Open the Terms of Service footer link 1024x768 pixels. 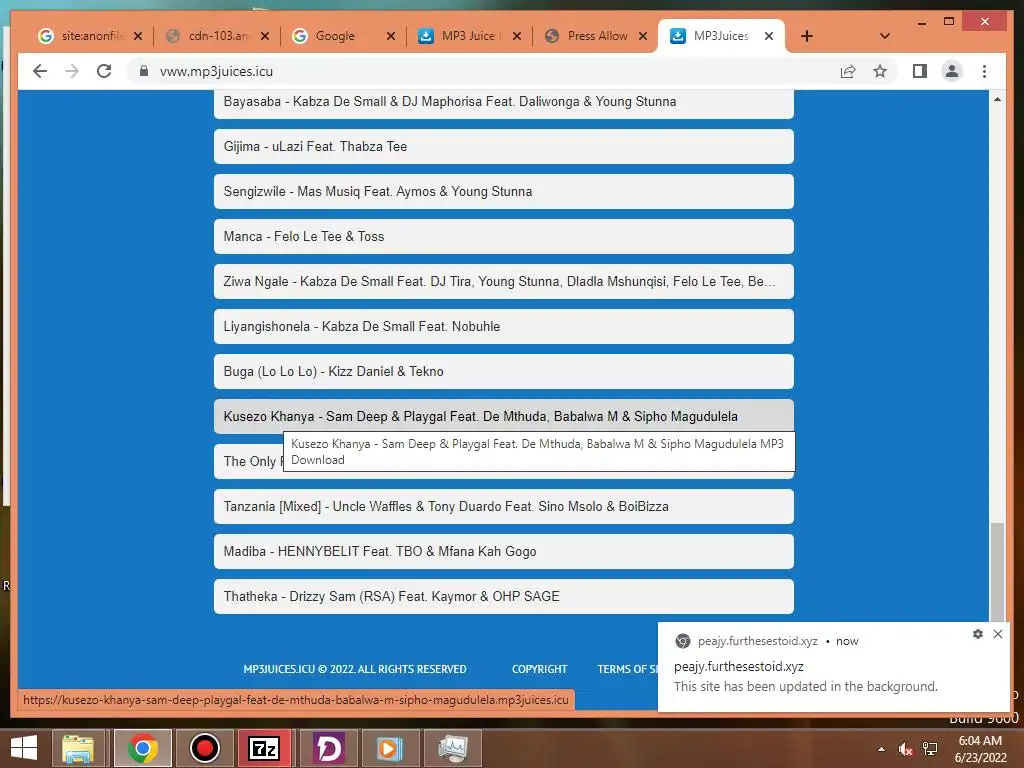pos(628,669)
